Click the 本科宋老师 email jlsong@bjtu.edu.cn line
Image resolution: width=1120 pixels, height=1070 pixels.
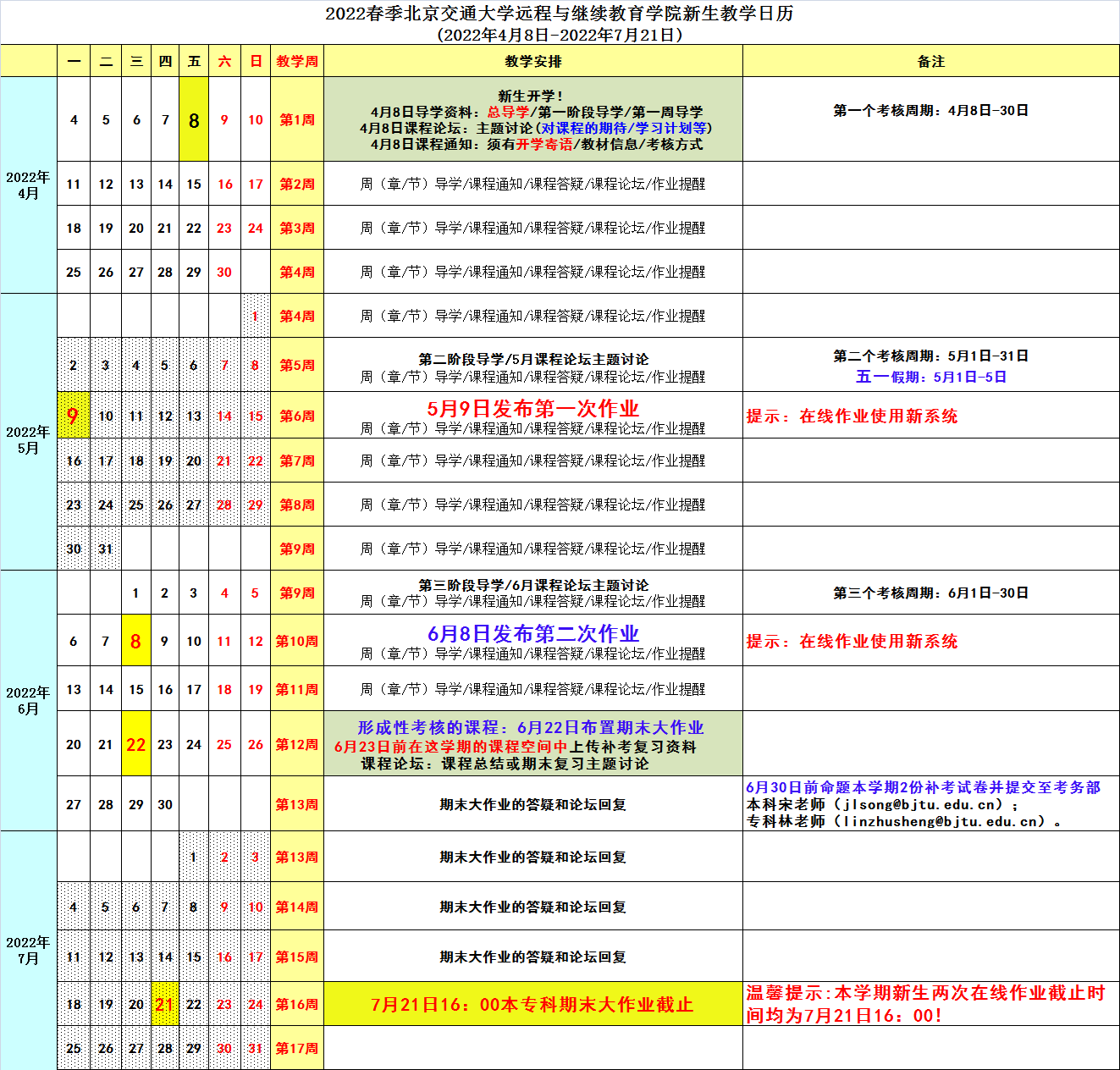pos(882,804)
